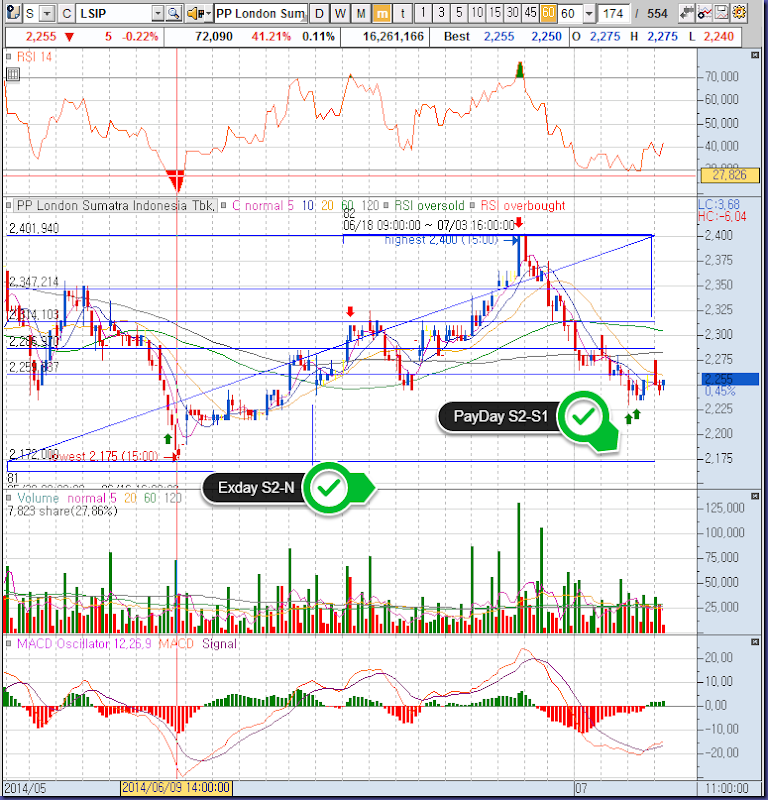Select the 45-minute interval button
This screenshot has width=768, height=800.
pyautogui.click(x=531, y=13)
